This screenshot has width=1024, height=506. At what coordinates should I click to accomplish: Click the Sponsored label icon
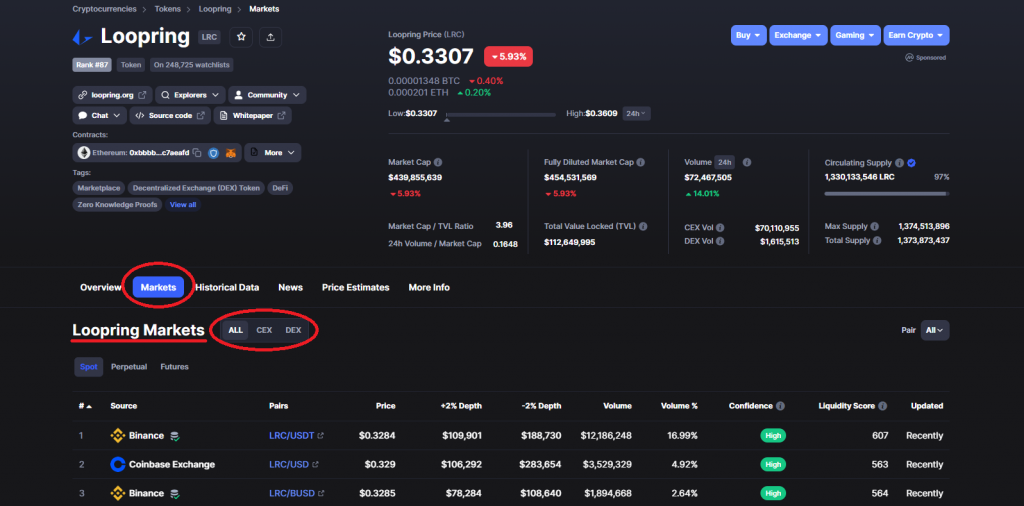pos(908,57)
